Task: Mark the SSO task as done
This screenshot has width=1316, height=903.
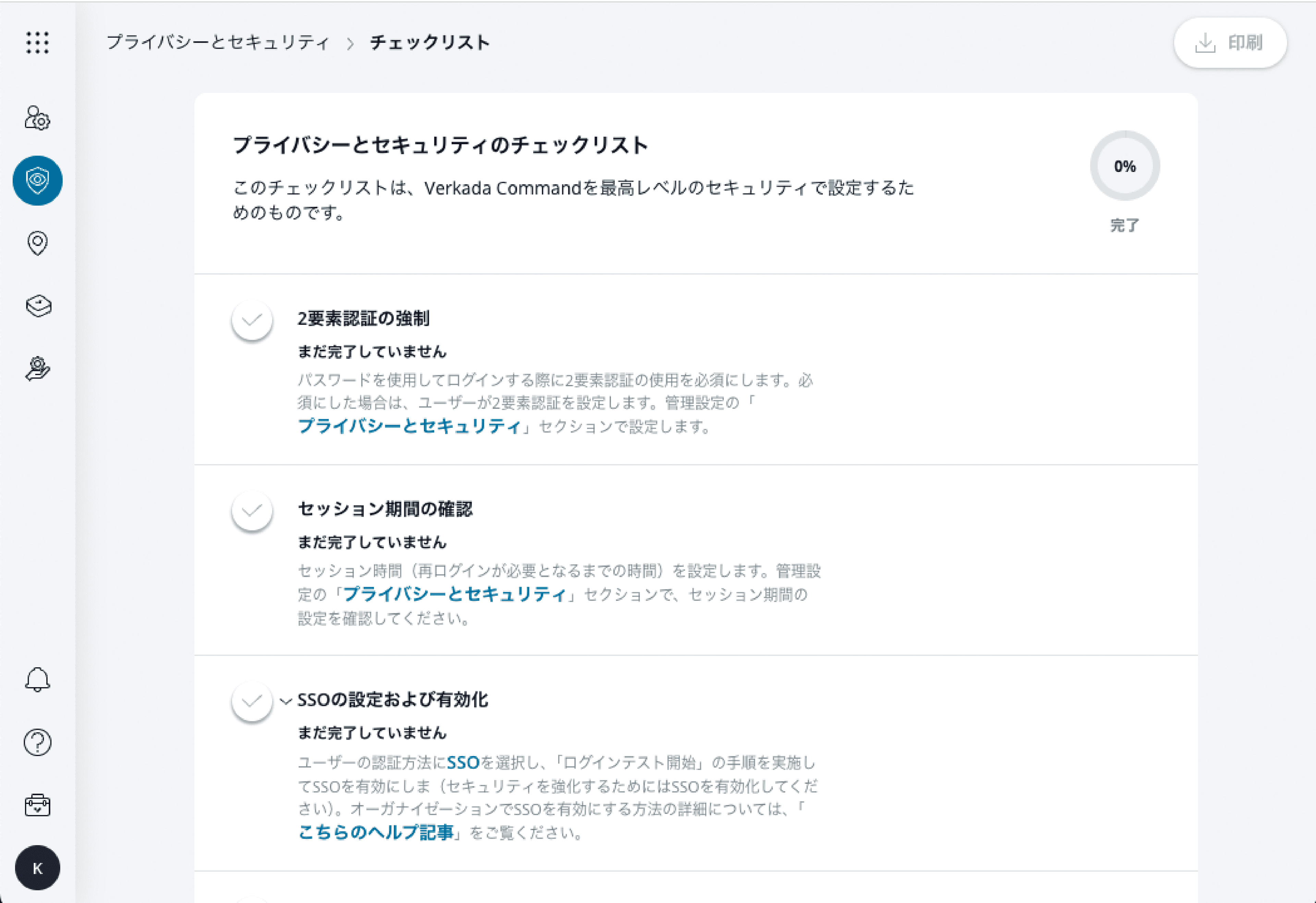Action: [252, 702]
